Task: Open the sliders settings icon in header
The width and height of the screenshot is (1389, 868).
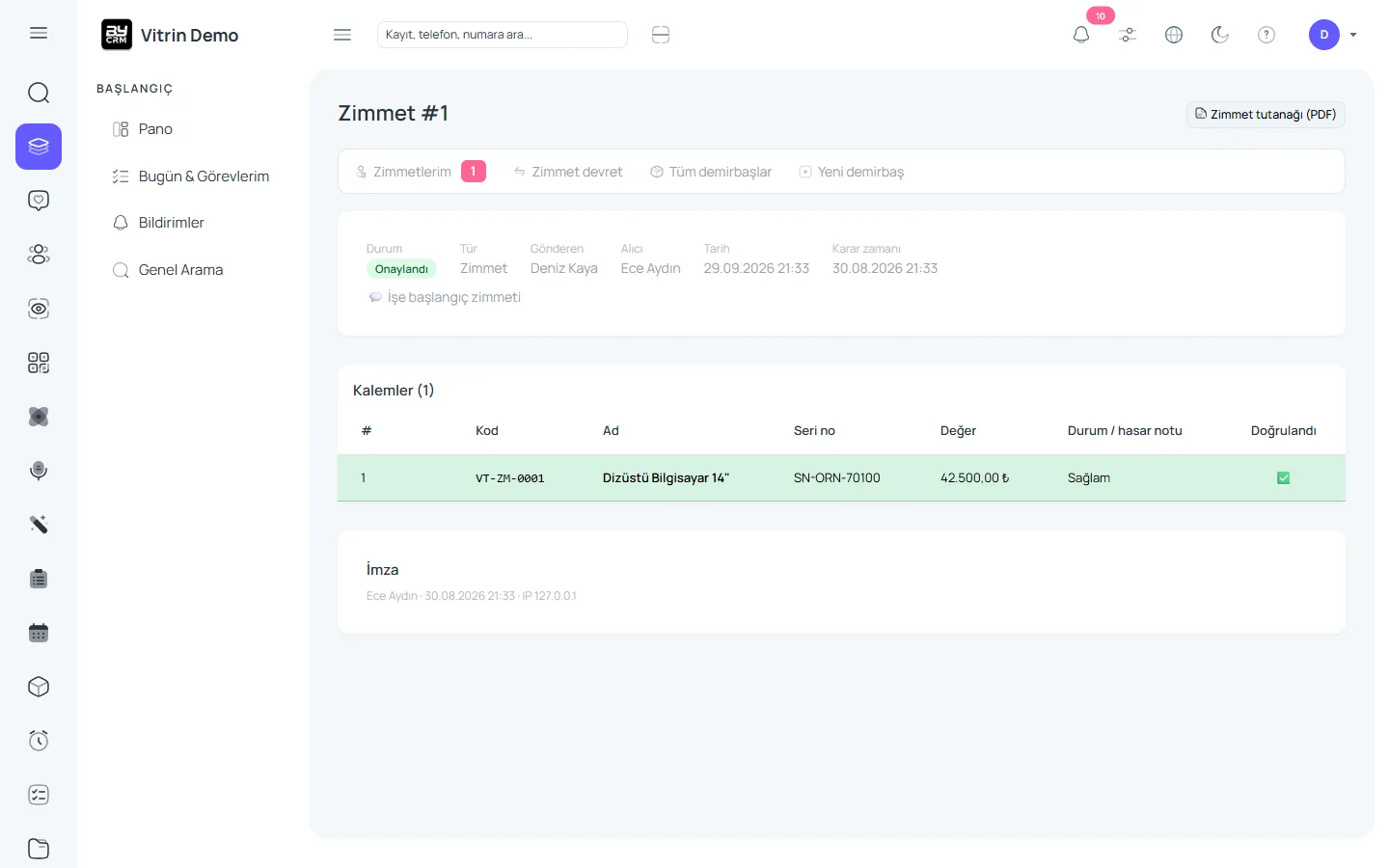Action: pyautogui.click(x=1128, y=35)
